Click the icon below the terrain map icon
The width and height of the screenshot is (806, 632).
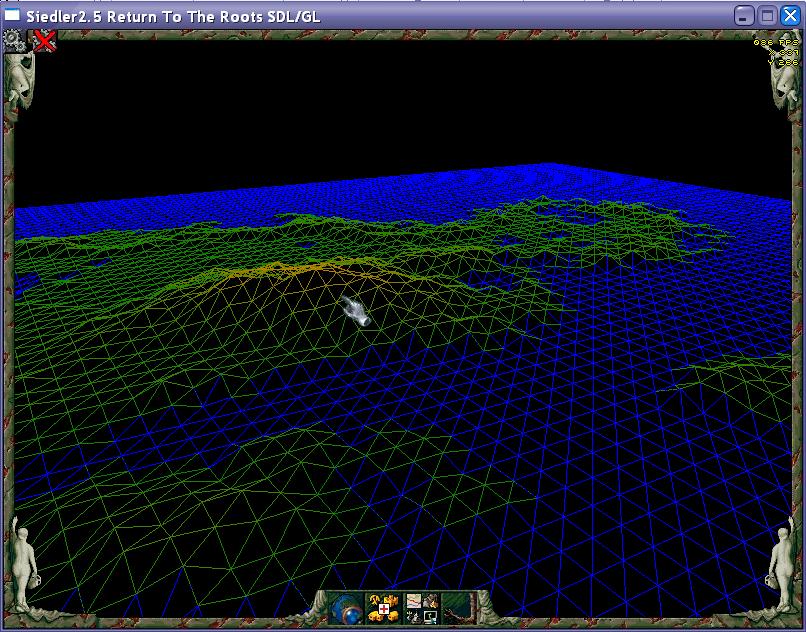pyautogui.click(x=413, y=616)
